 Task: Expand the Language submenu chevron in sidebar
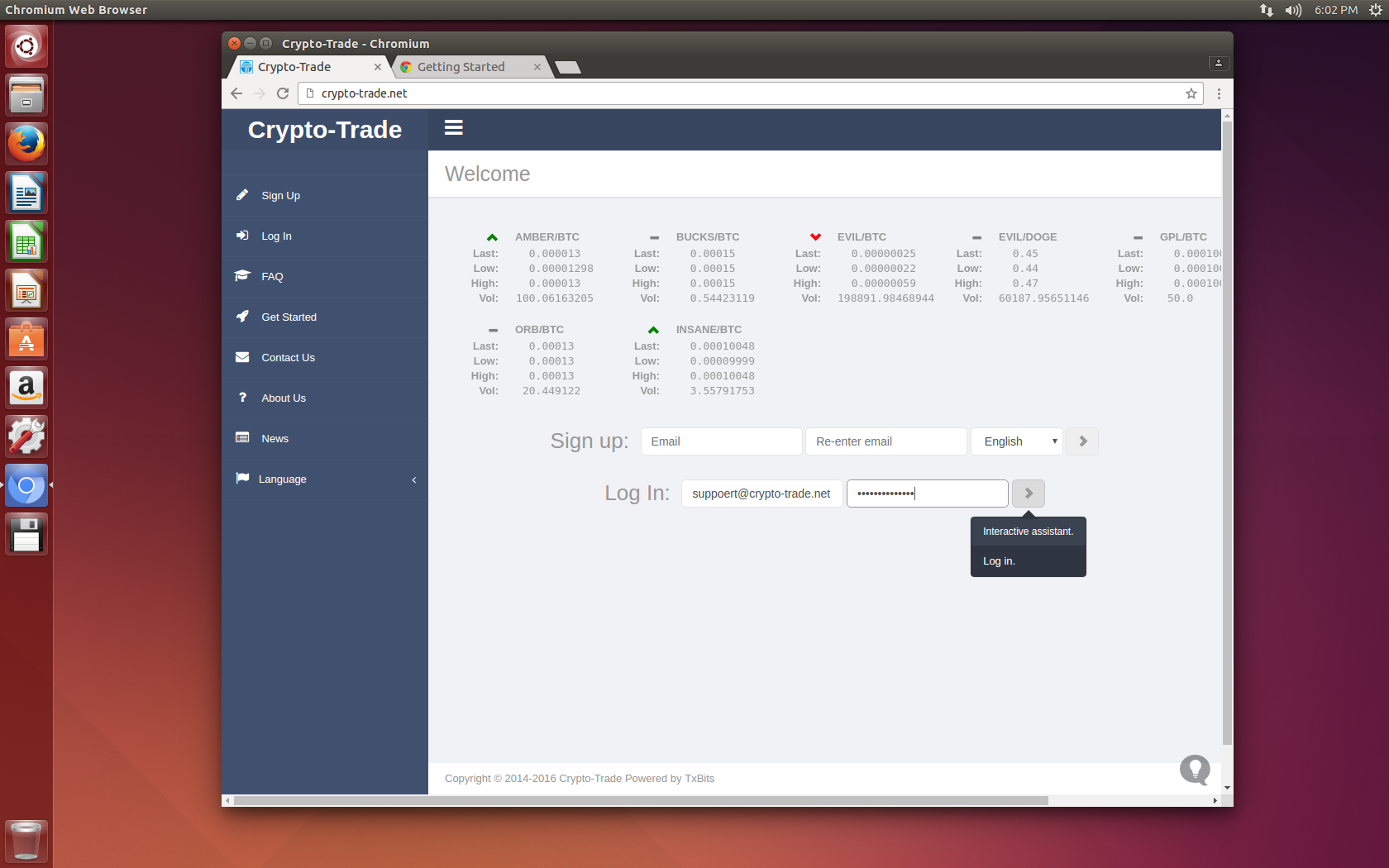tap(414, 479)
